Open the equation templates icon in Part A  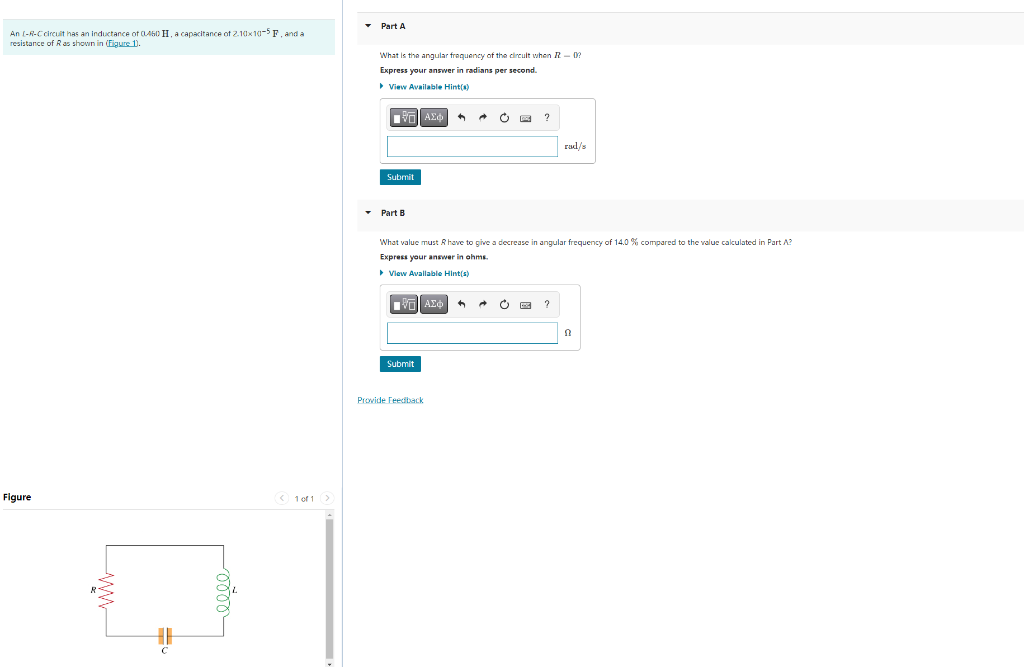point(402,117)
